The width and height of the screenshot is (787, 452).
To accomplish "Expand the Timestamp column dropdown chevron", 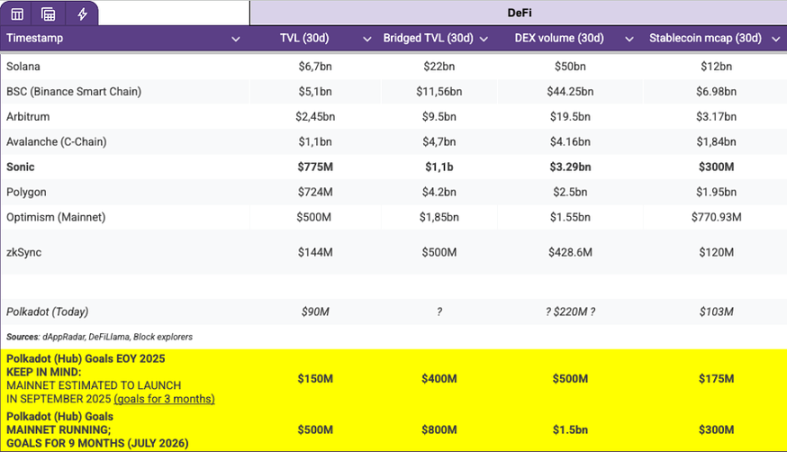I will (x=235, y=39).
